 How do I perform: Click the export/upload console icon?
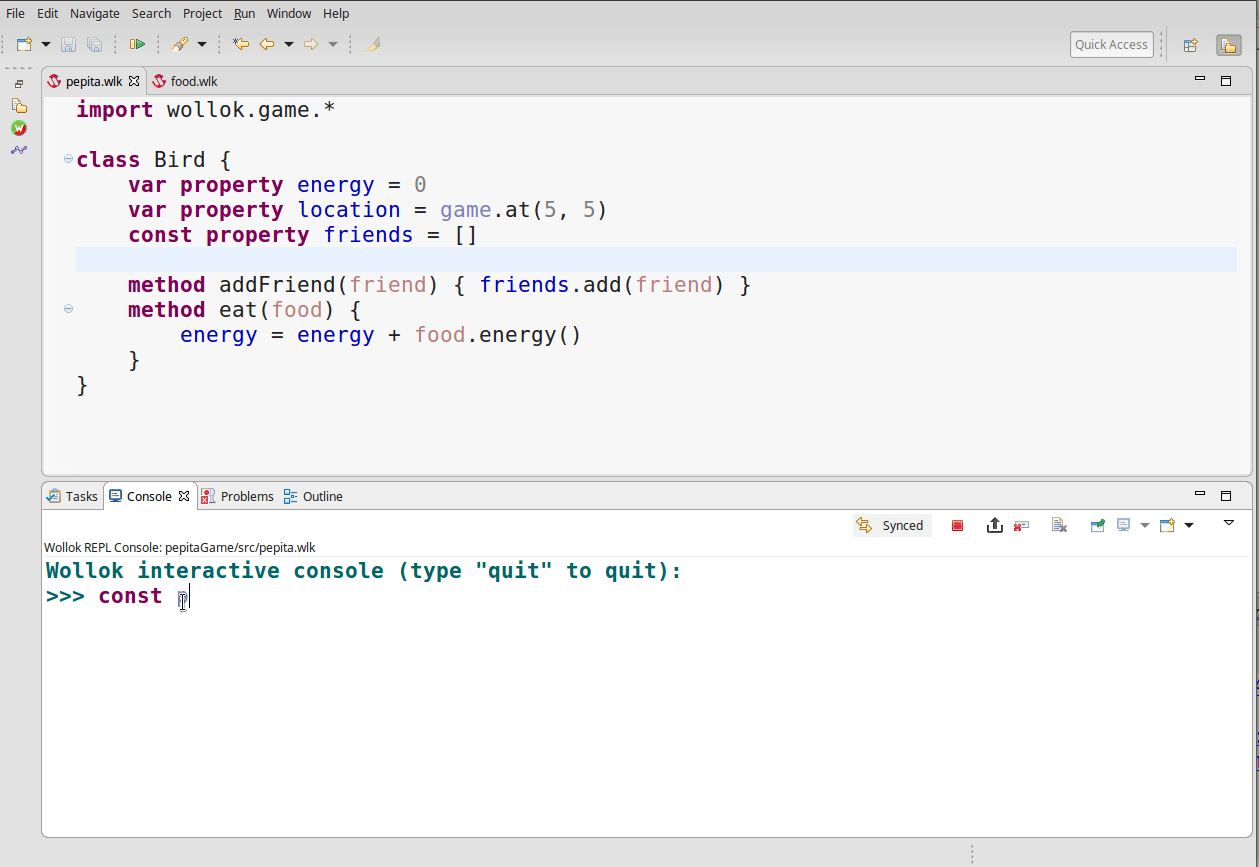[994, 525]
